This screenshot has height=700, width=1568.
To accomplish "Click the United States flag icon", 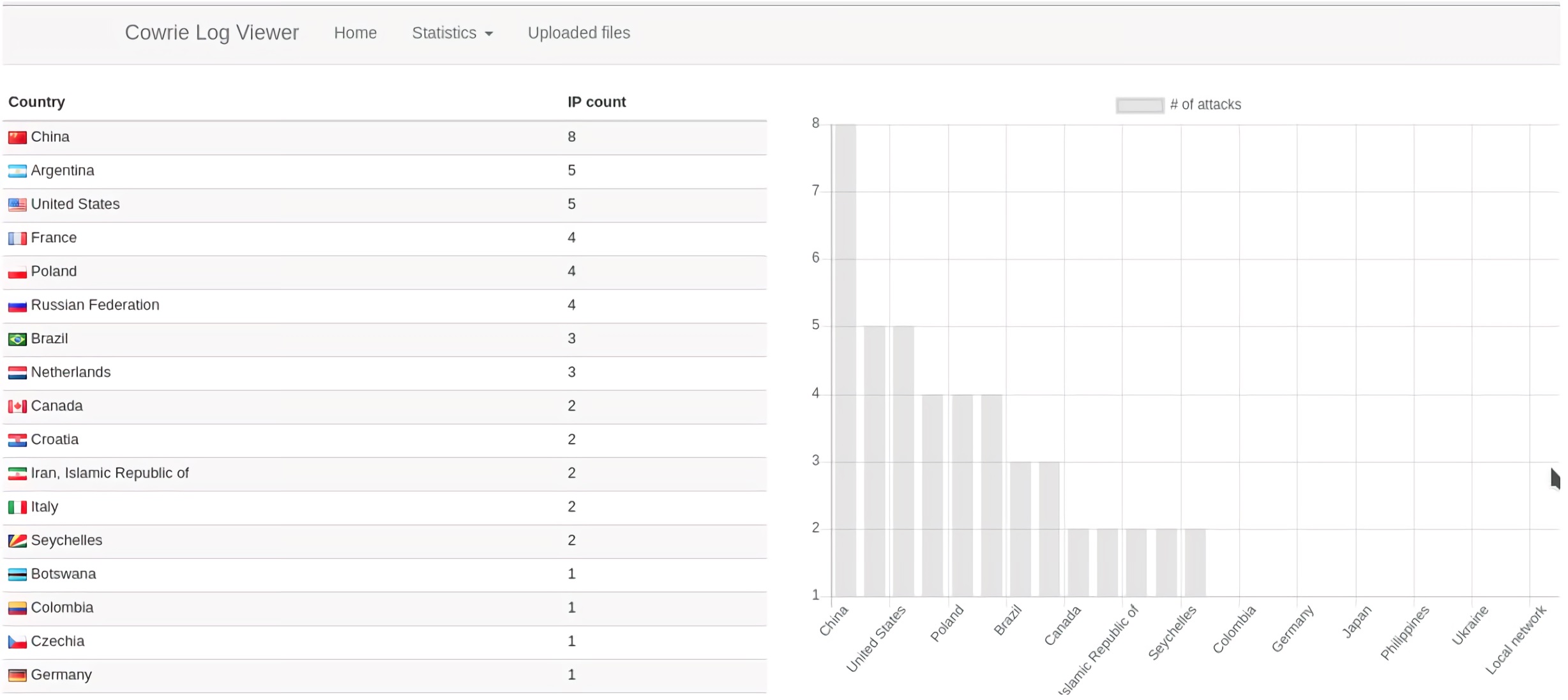I will point(17,204).
